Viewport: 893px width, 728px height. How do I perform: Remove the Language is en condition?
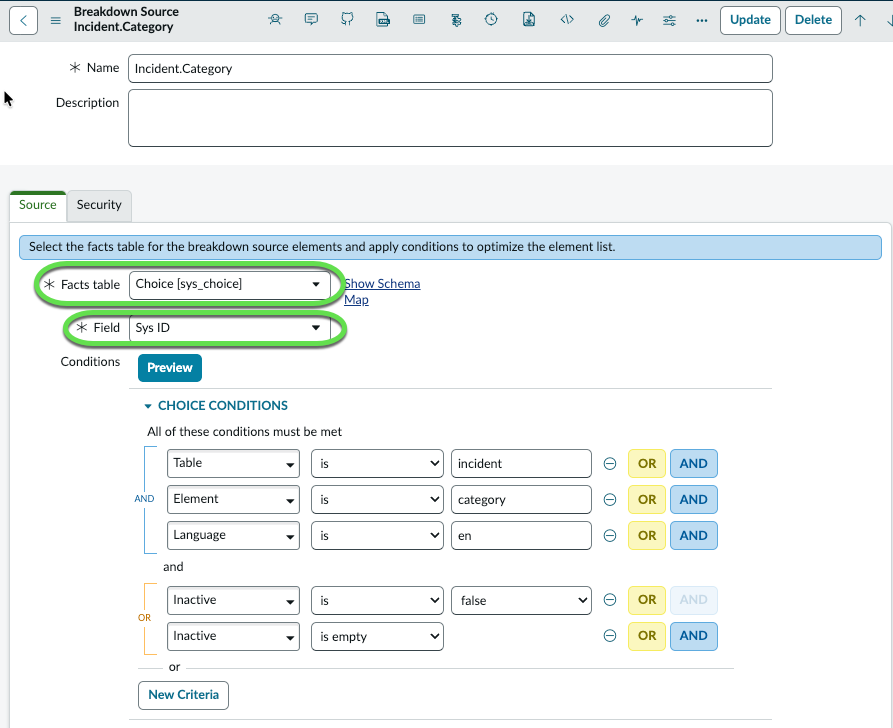(x=609, y=535)
